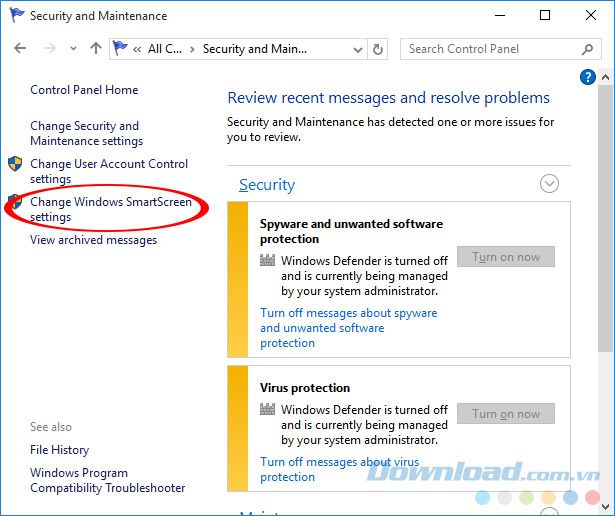This screenshot has width=615, height=516.
Task: Refresh the Control Panel view
Action: pyautogui.click(x=377, y=49)
